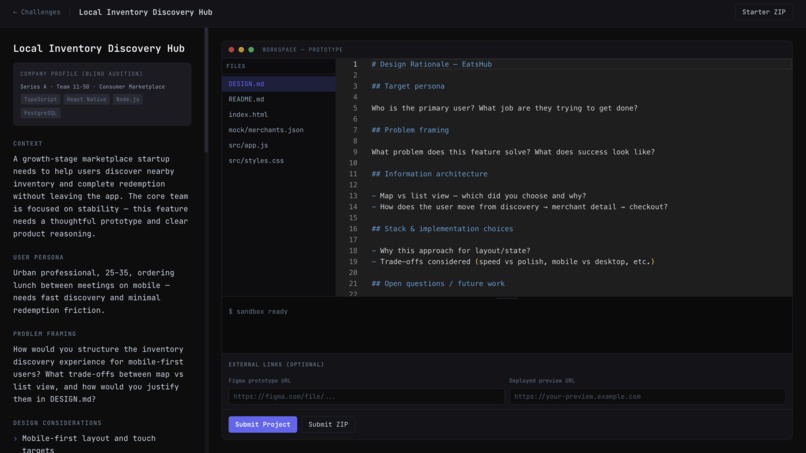
Task: Click the Node.js tag
Action: 127,99
